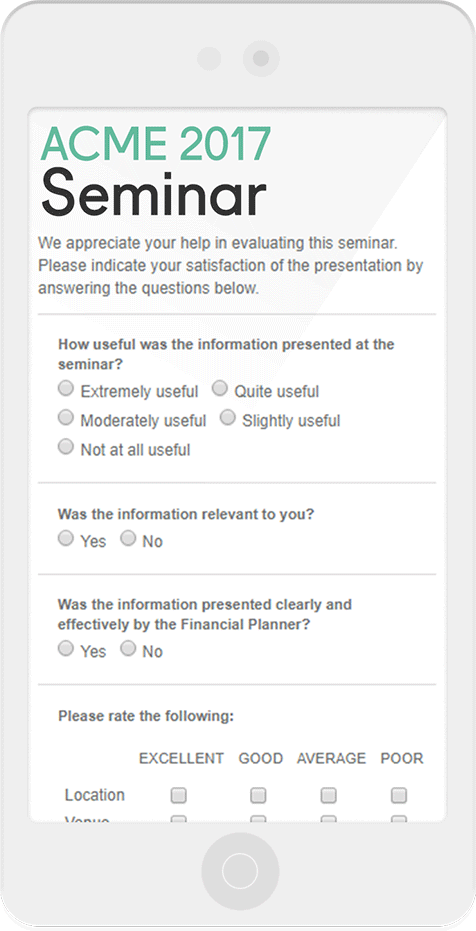Tap the small sensor beside the camera
The height and width of the screenshot is (931, 476).
coord(209,59)
